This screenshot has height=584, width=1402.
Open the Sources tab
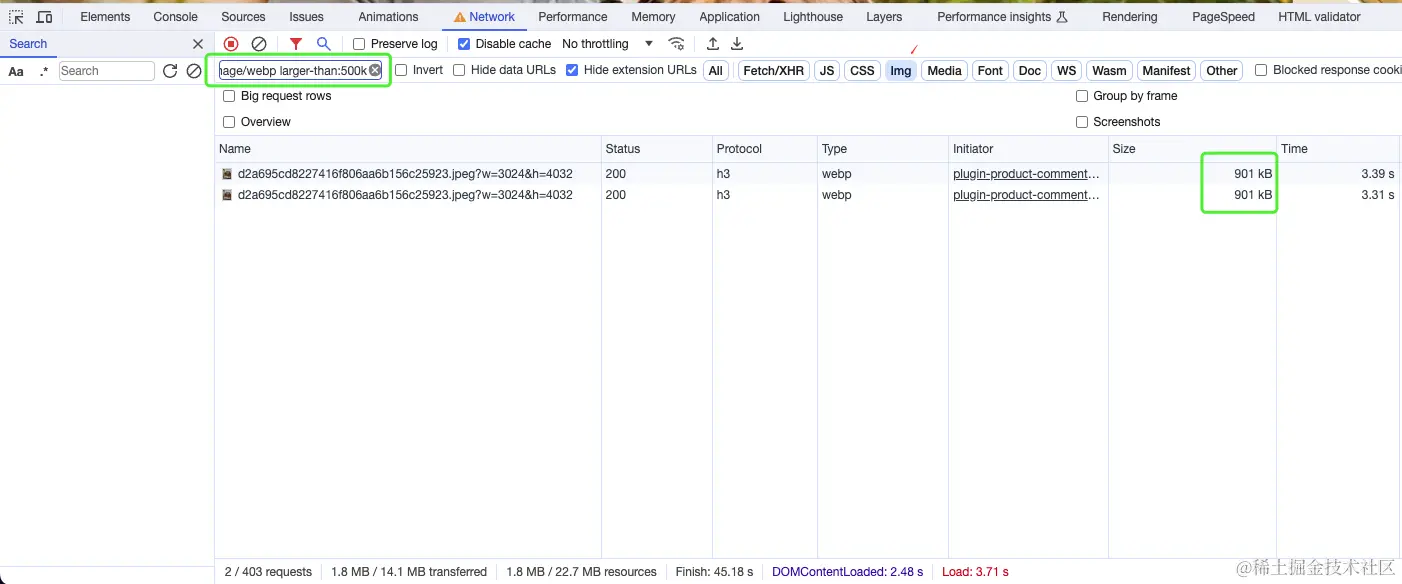point(243,17)
